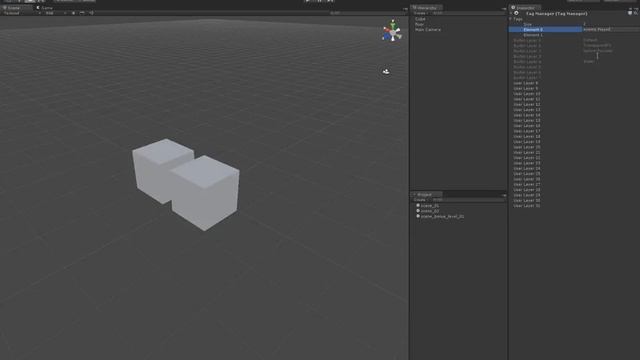
Task: Select floor in the Hierarchy
Action: 419,24
